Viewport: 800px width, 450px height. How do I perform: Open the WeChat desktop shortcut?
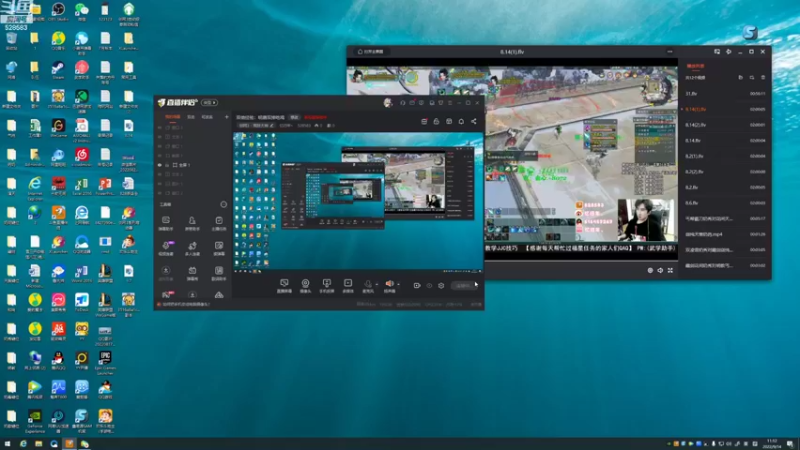coord(82,11)
